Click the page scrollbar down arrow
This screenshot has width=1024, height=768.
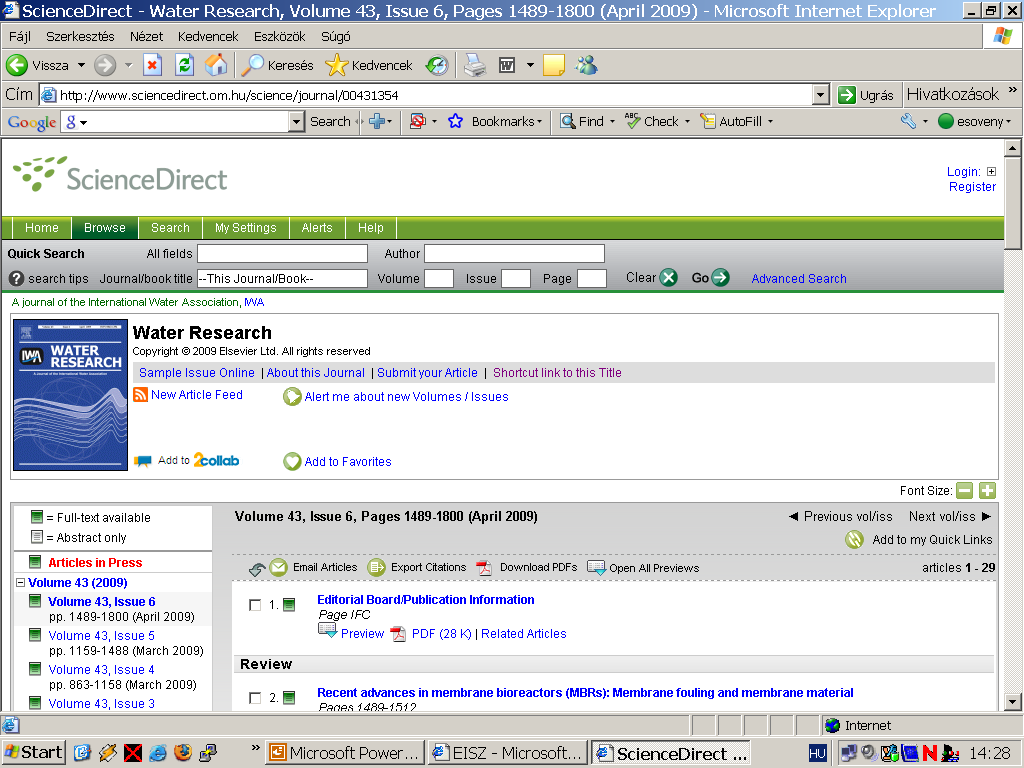click(1012, 702)
